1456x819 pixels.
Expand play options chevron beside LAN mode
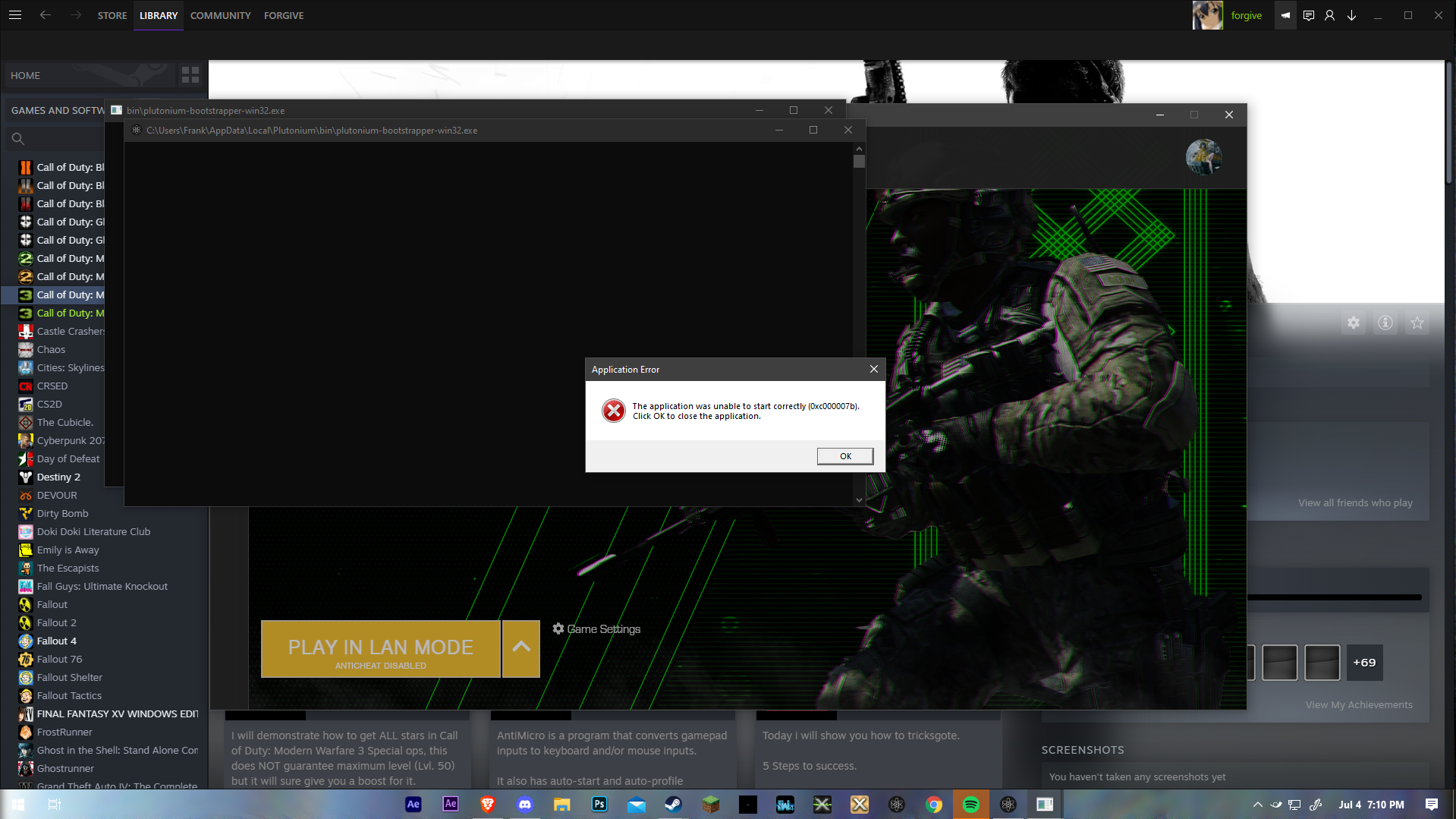tap(521, 649)
